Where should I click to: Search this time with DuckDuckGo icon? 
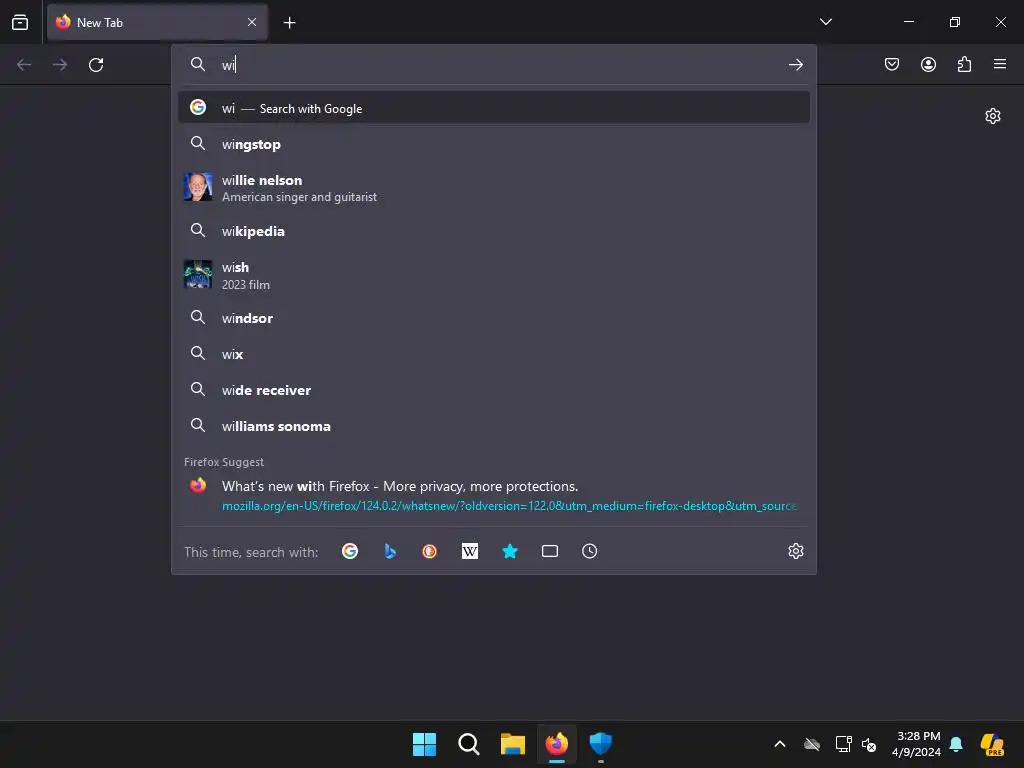click(430, 551)
